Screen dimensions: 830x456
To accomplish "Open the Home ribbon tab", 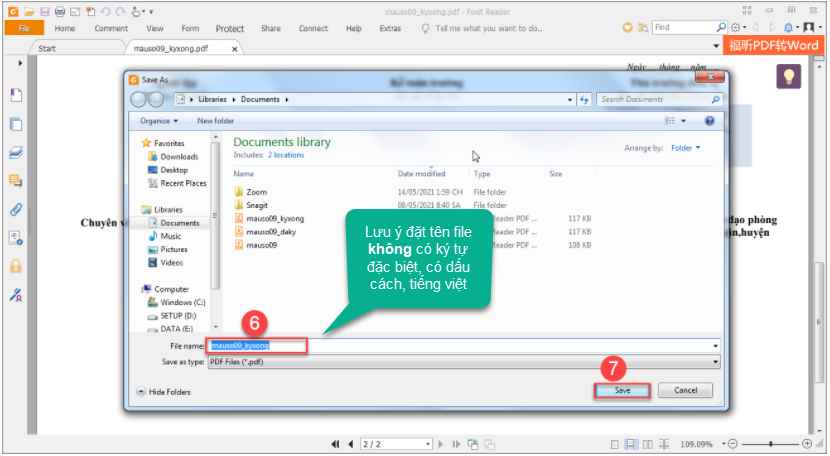I will pyautogui.click(x=65, y=28).
